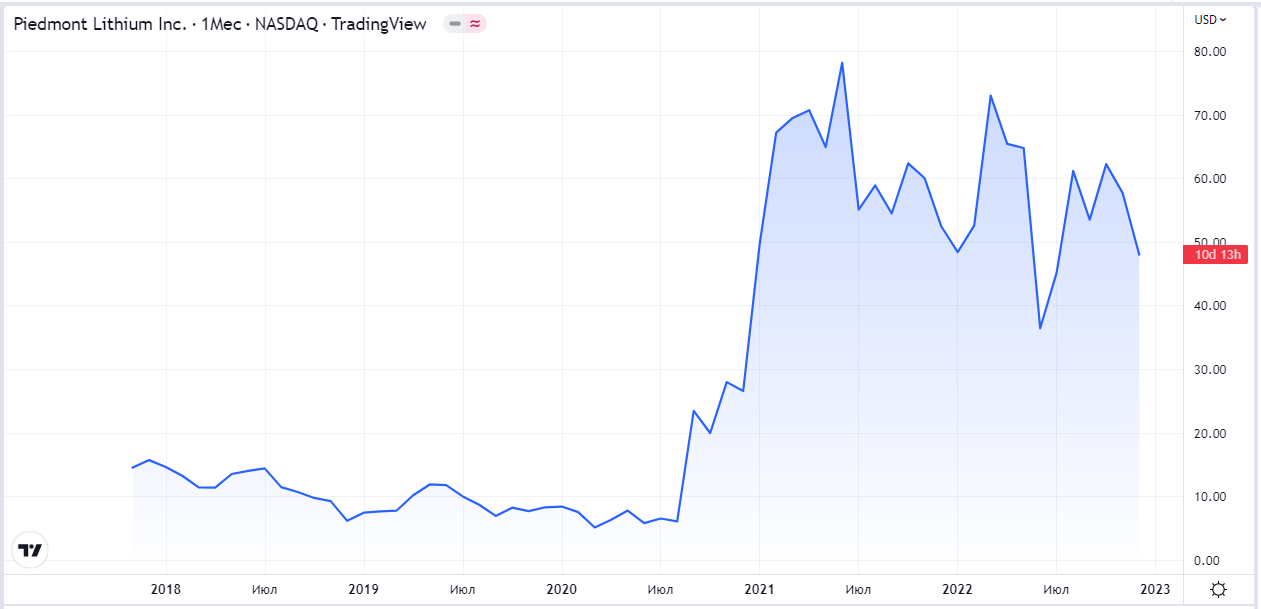Viewport: 1261px width, 609px height.
Task: Click the 30.00 price scale label
Action: pos(1210,370)
